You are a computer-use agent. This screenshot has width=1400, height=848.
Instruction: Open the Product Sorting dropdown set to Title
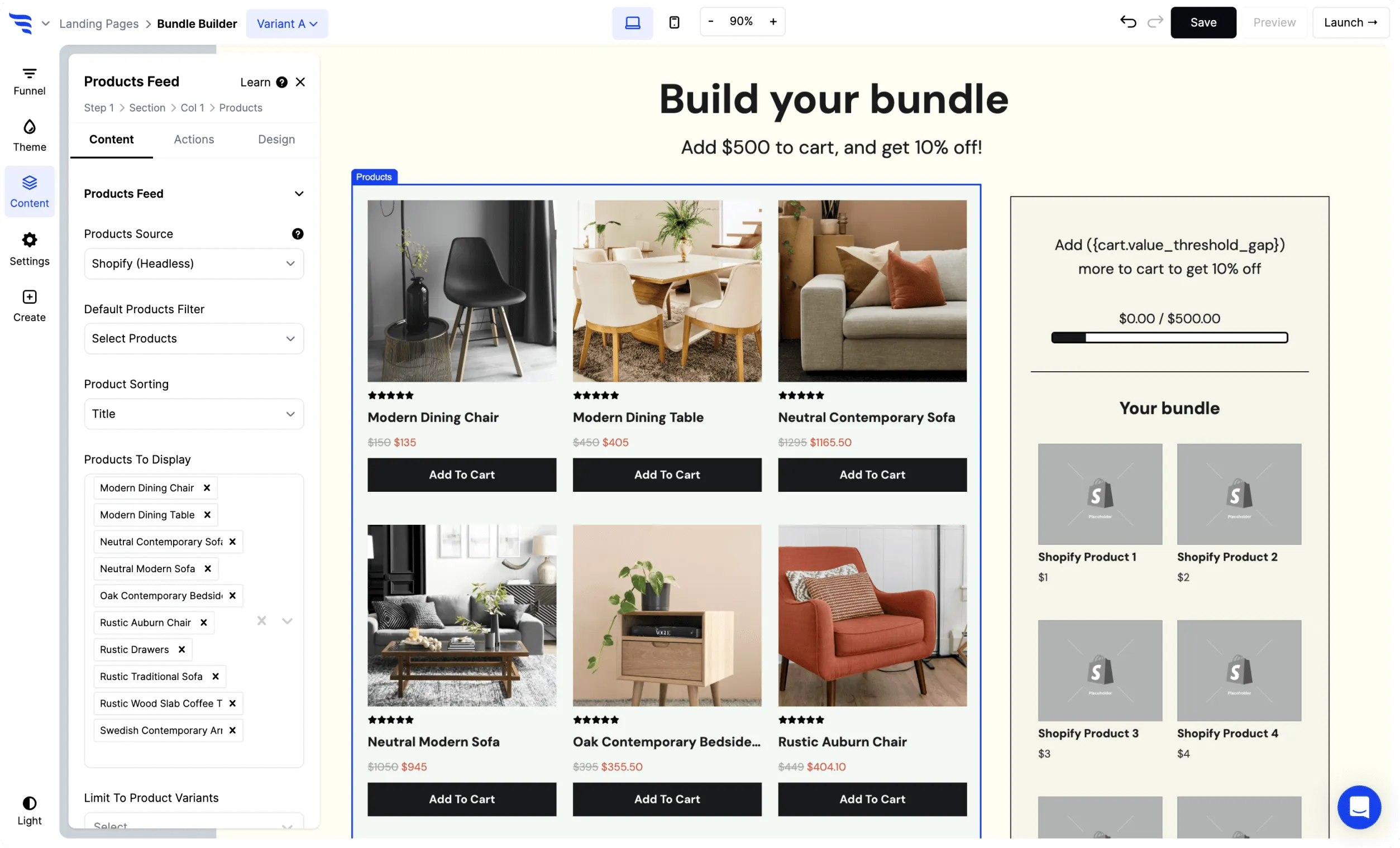coord(194,414)
